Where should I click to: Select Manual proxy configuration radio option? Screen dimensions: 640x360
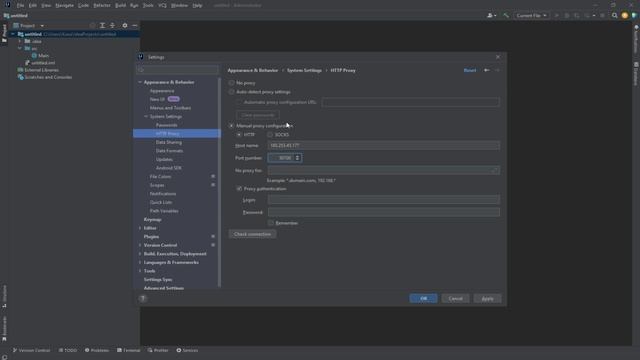point(231,126)
